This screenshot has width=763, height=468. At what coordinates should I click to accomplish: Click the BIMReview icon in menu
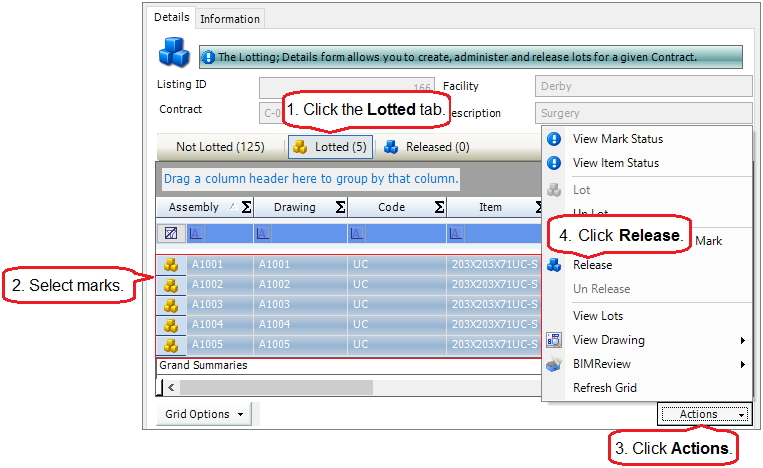click(x=554, y=364)
